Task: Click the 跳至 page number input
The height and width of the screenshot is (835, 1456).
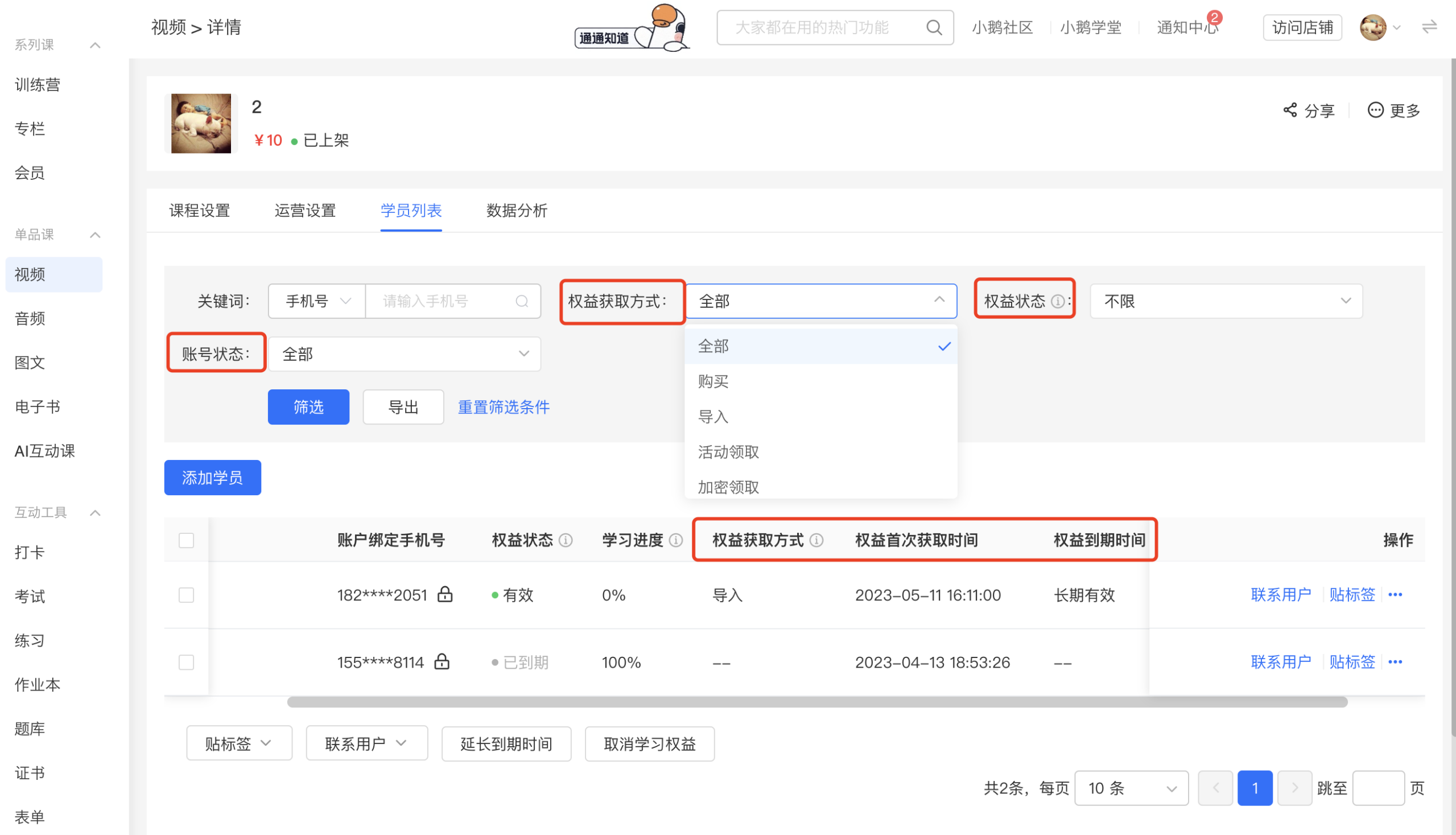Action: [x=1378, y=787]
